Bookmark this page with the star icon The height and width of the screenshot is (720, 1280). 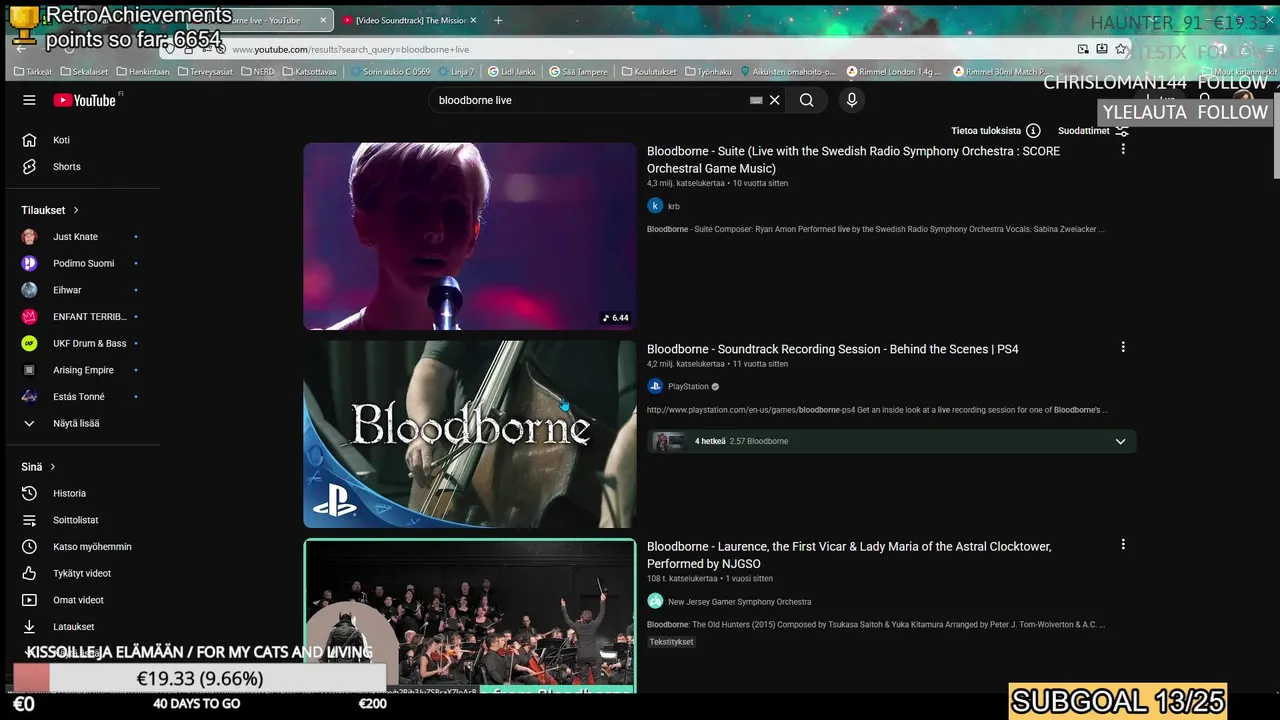(1121, 49)
